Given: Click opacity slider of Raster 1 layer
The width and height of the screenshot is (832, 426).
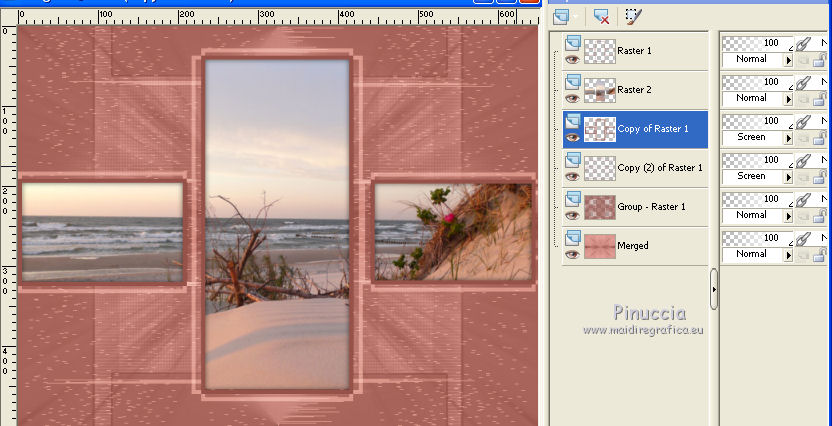Looking at the screenshot, I should pos(758,44).
